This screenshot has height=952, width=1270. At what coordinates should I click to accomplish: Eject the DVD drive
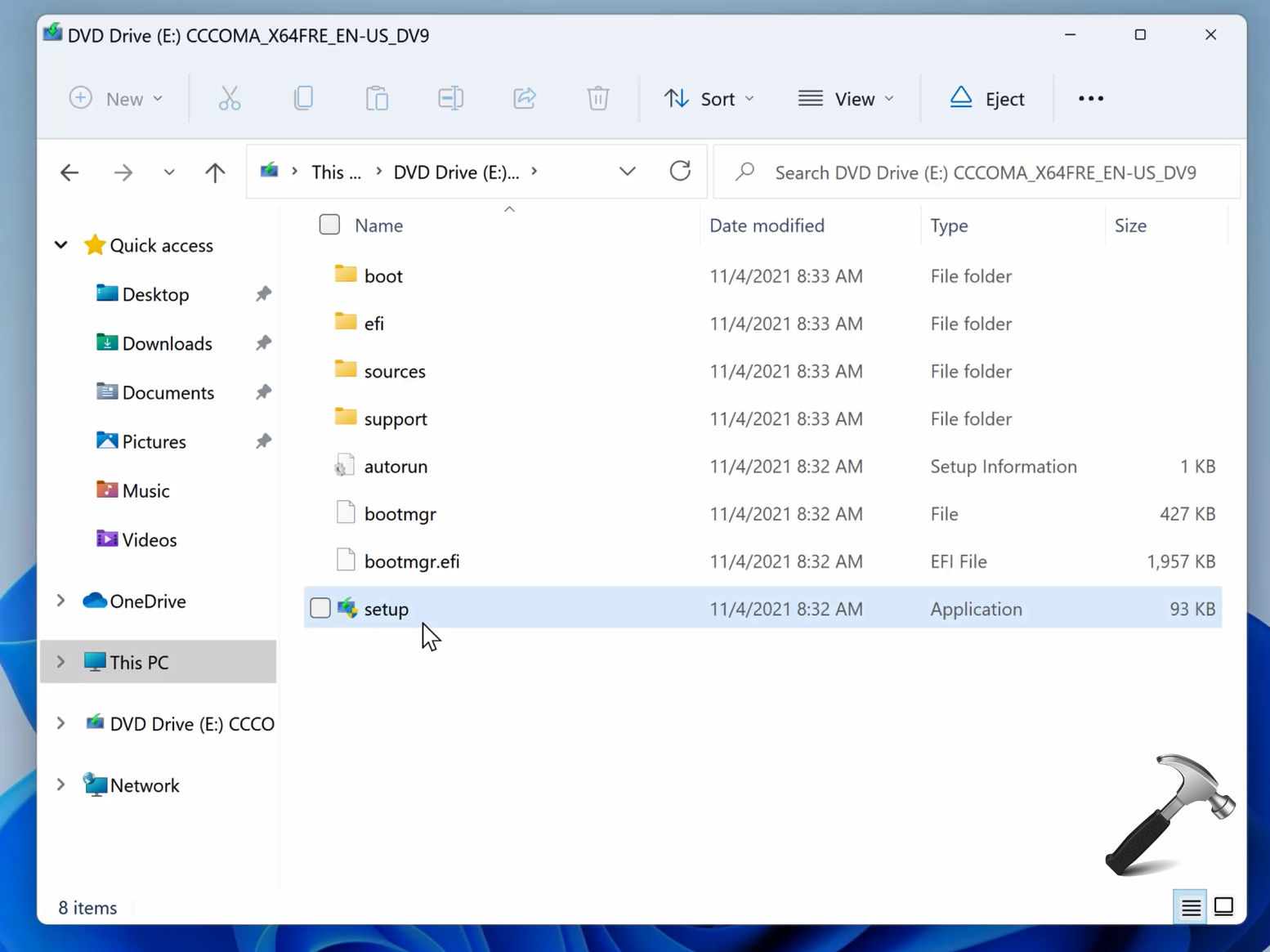point(986,98)
